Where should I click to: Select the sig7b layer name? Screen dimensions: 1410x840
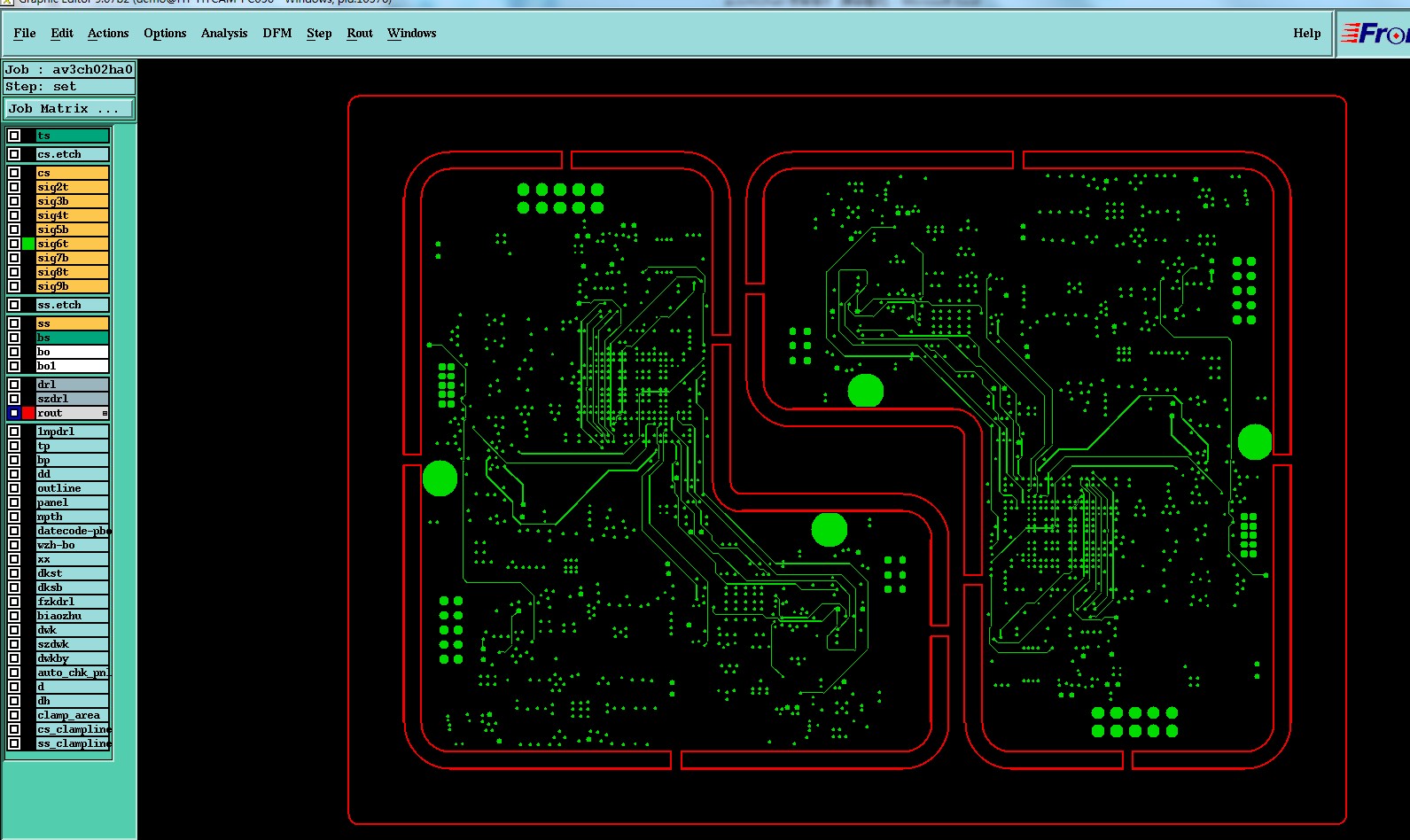(x=73, y=258)
